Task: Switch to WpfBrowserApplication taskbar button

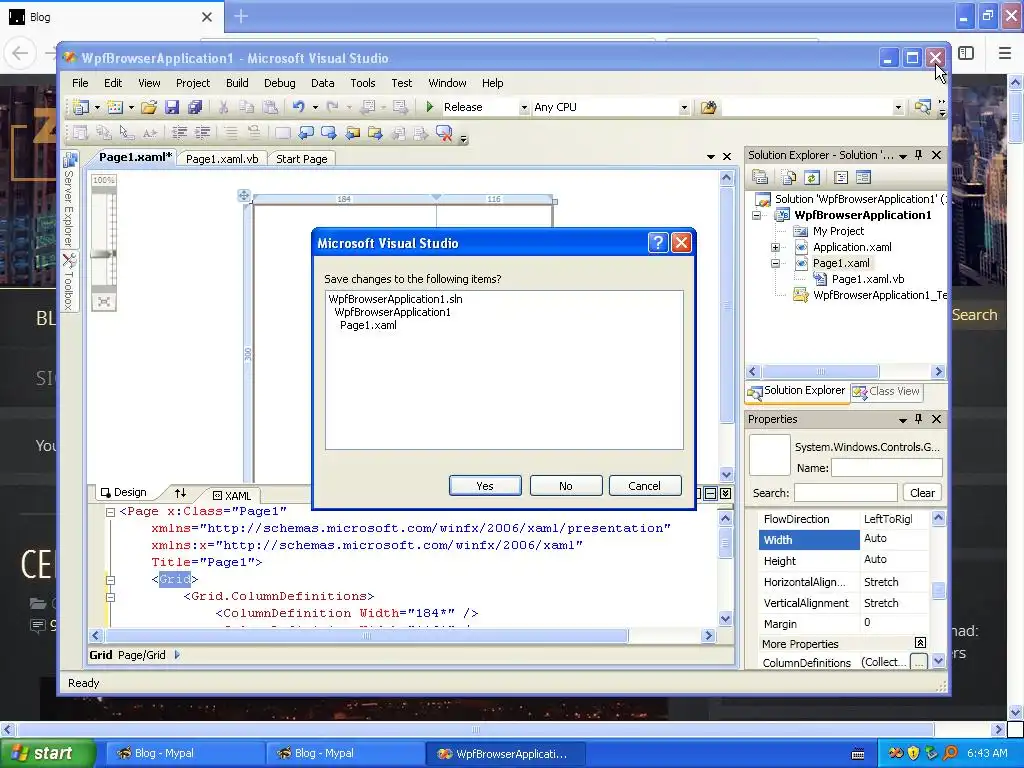Action: (505, 754)
